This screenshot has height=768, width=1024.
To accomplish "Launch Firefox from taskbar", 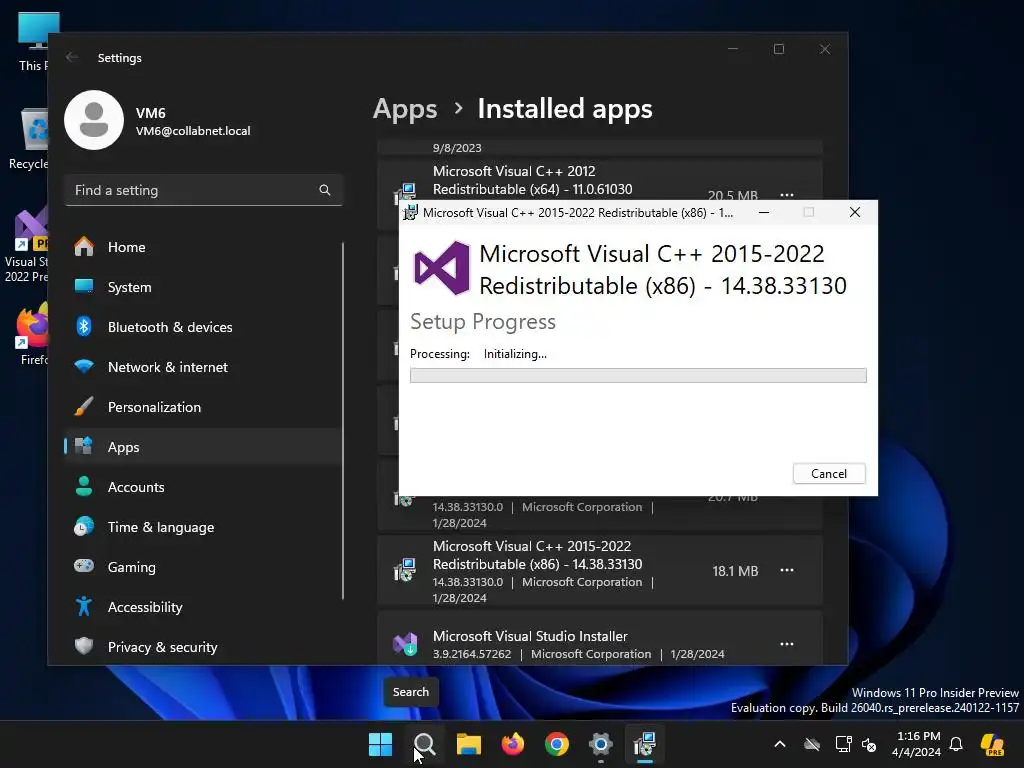I will click(x=513, y=744).
